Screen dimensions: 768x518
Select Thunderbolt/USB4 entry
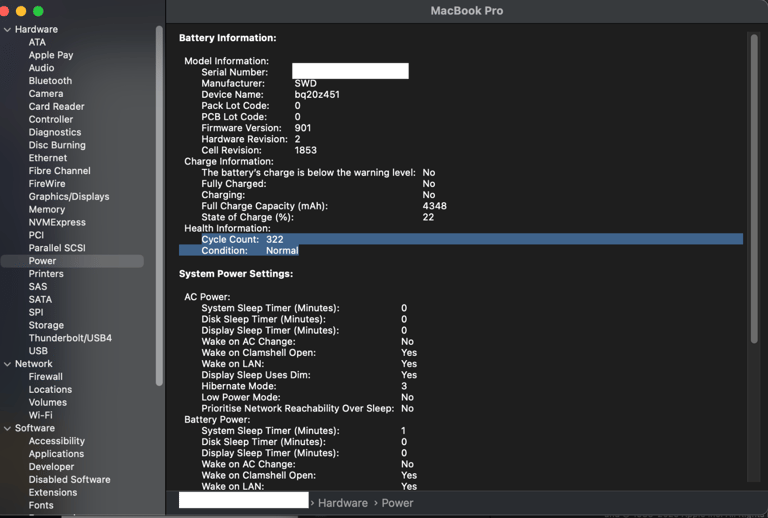[70, 338]
